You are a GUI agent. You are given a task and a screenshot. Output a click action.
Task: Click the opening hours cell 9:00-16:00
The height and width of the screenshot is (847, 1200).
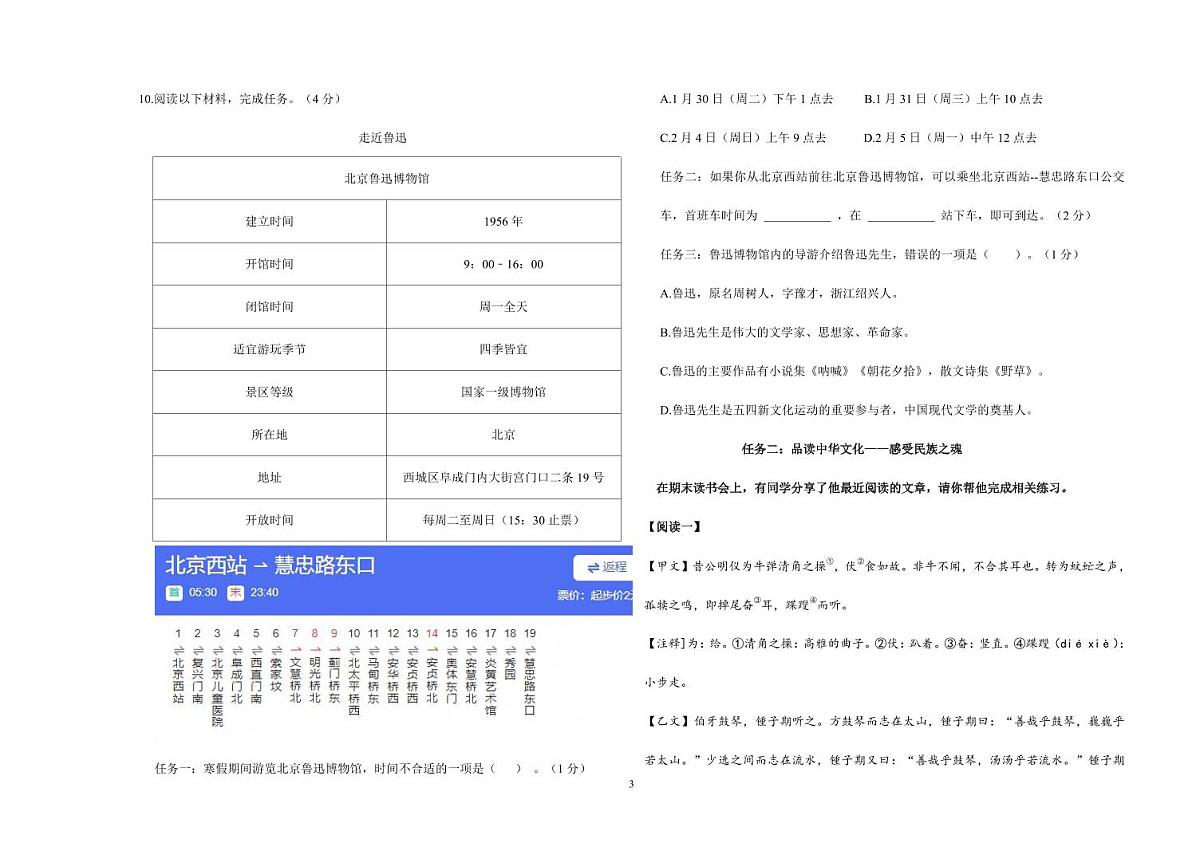coord(503,264)
